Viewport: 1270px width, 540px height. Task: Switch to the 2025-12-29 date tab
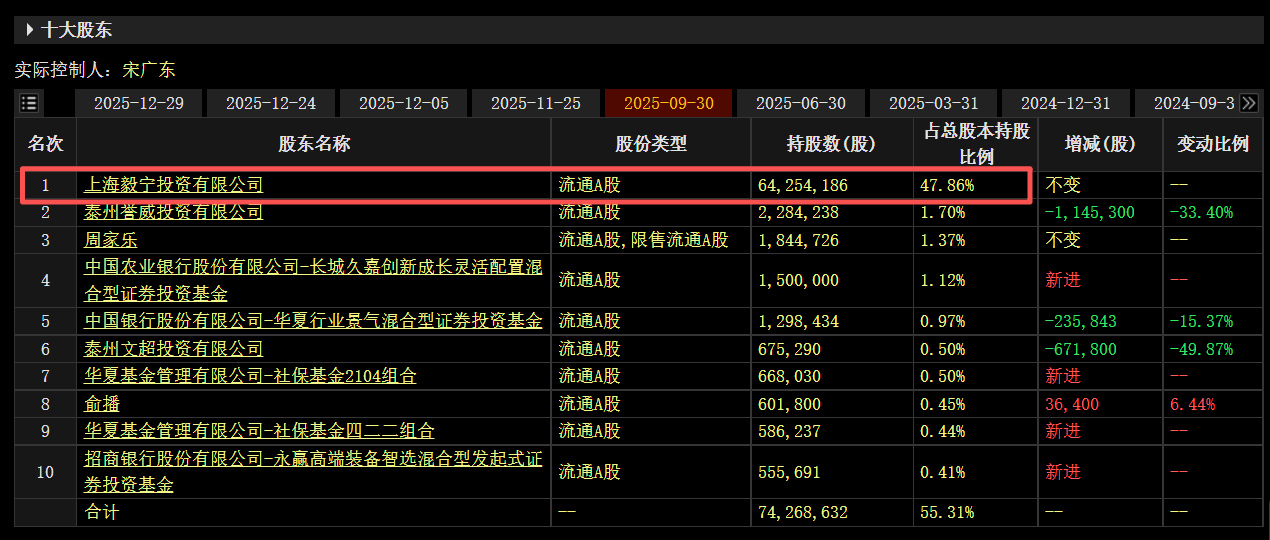pos(138,103)
